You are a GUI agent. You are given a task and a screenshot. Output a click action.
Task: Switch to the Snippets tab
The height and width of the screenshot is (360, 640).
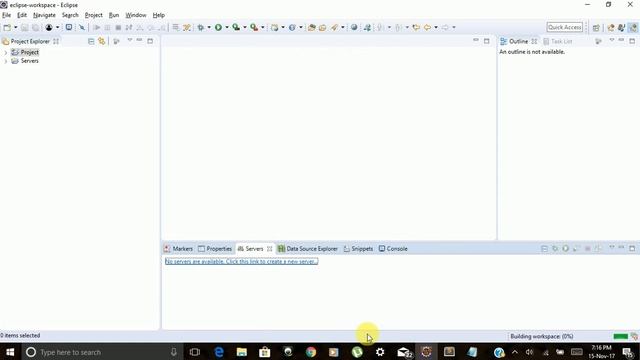click(358, 249)
